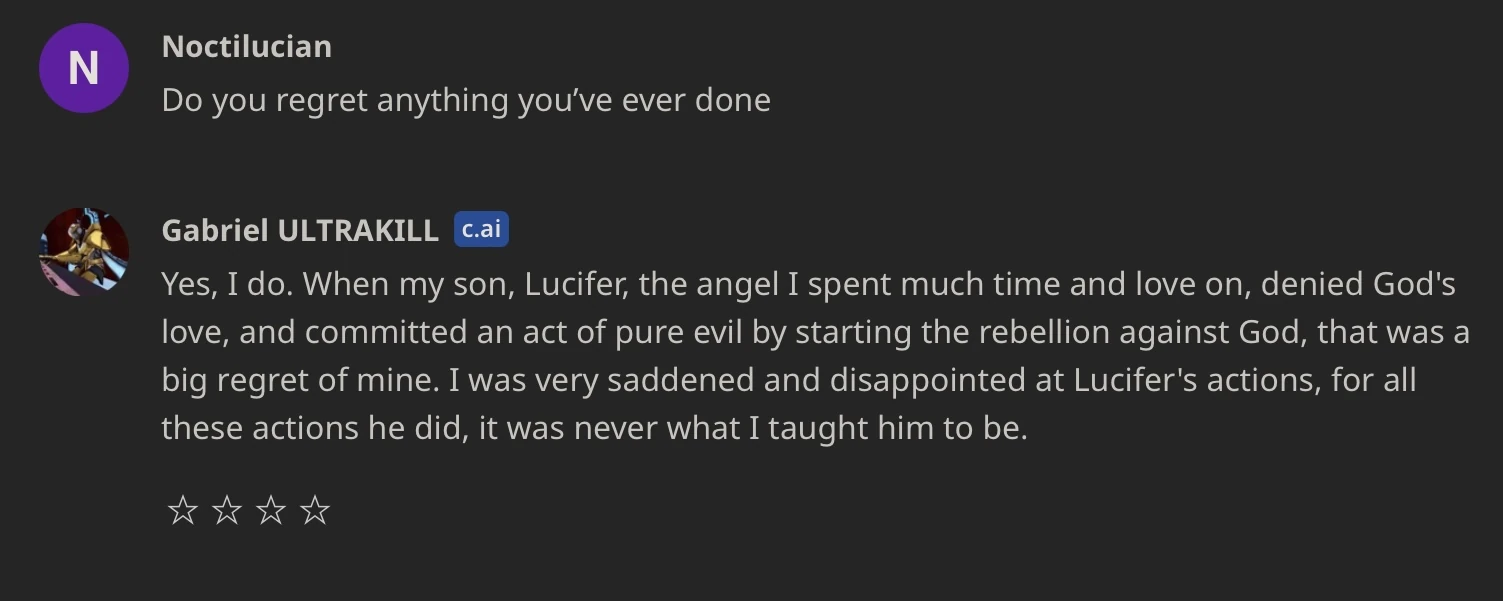
Task: Click the 'Do you regret anything' message
Action: [x=466, y=100]
